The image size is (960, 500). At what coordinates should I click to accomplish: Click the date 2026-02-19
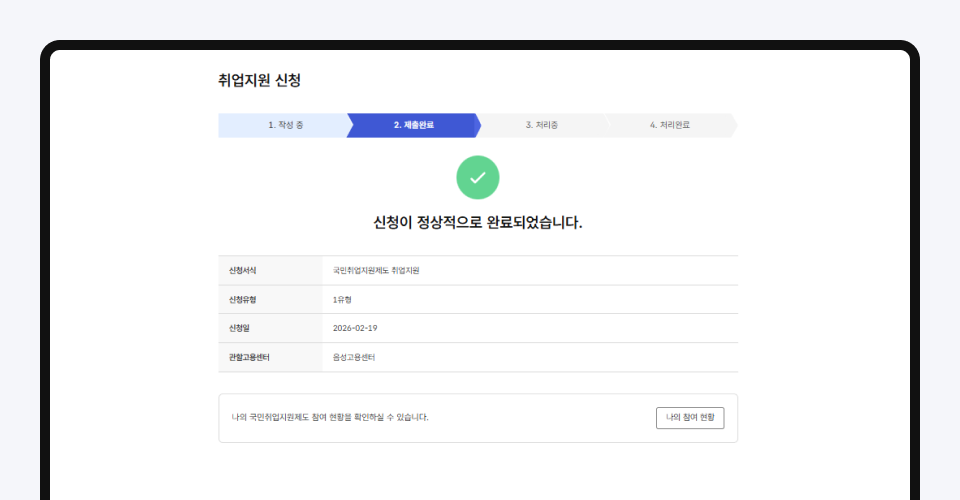coord(355,328)
